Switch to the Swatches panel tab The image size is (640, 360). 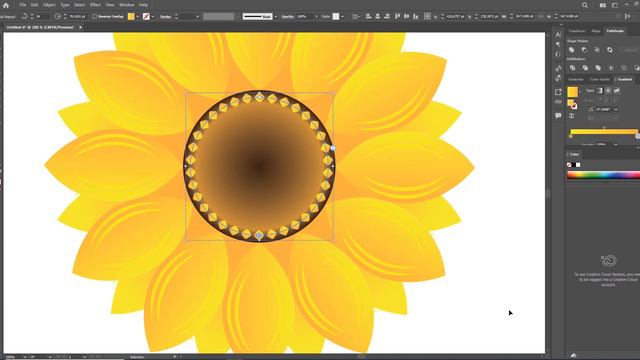coord(576,79)
